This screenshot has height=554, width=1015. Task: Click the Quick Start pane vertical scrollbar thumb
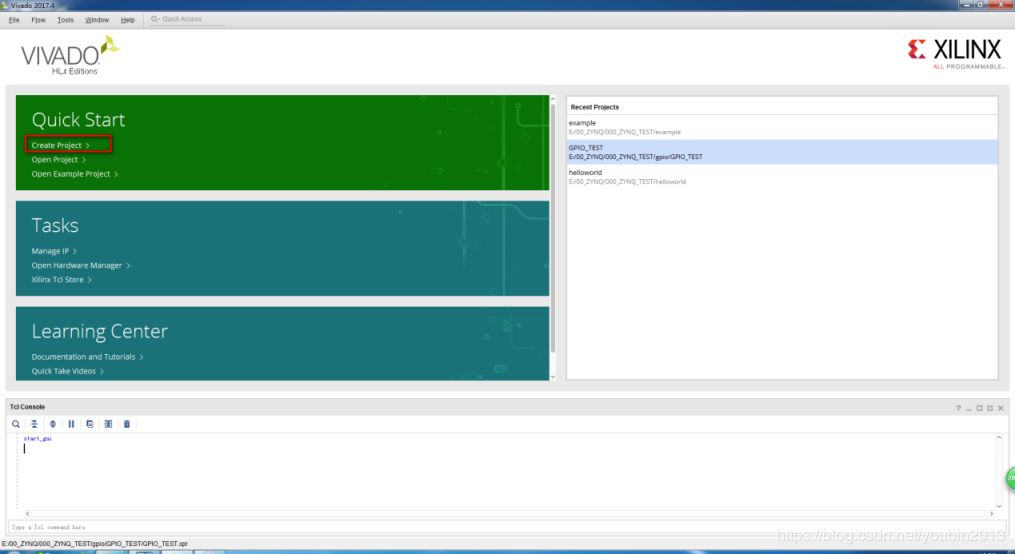point(553,227)
